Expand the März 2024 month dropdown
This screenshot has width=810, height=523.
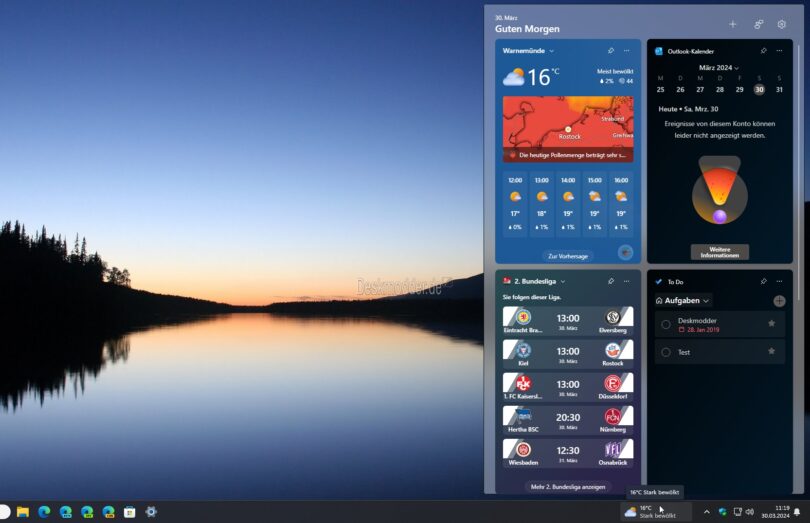tap(738, 67)
